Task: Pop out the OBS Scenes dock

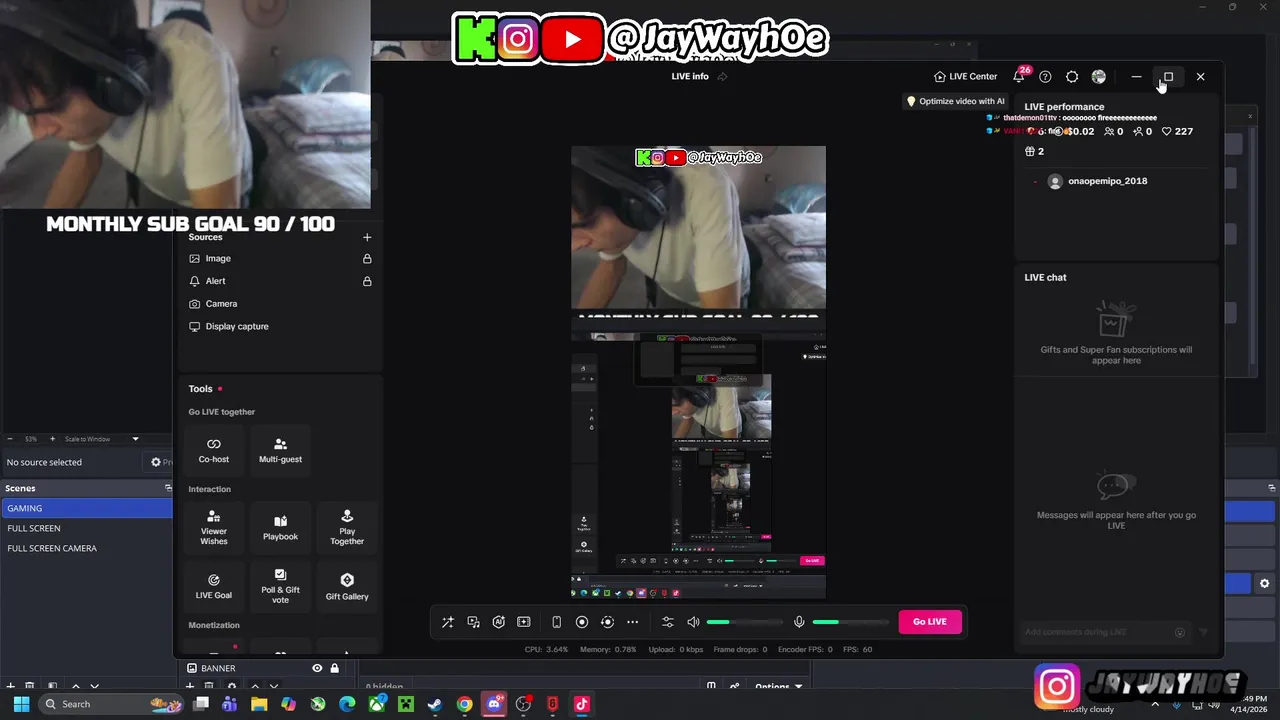Action: click(x=167, y=488)
